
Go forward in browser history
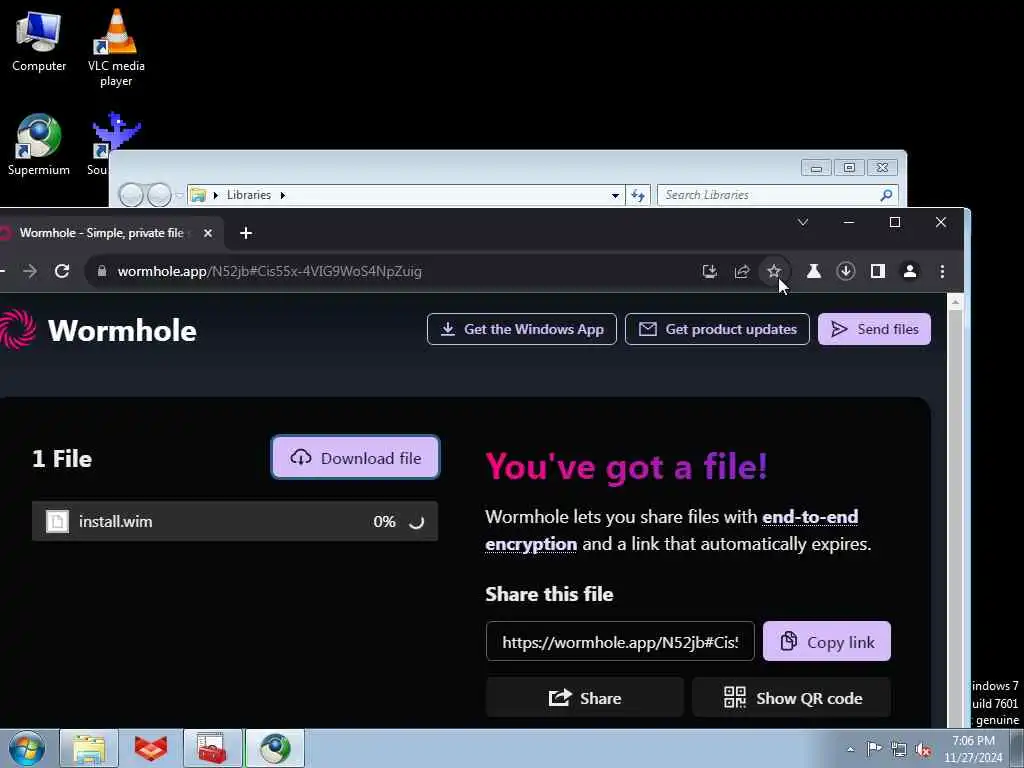(x=30, y=271)
